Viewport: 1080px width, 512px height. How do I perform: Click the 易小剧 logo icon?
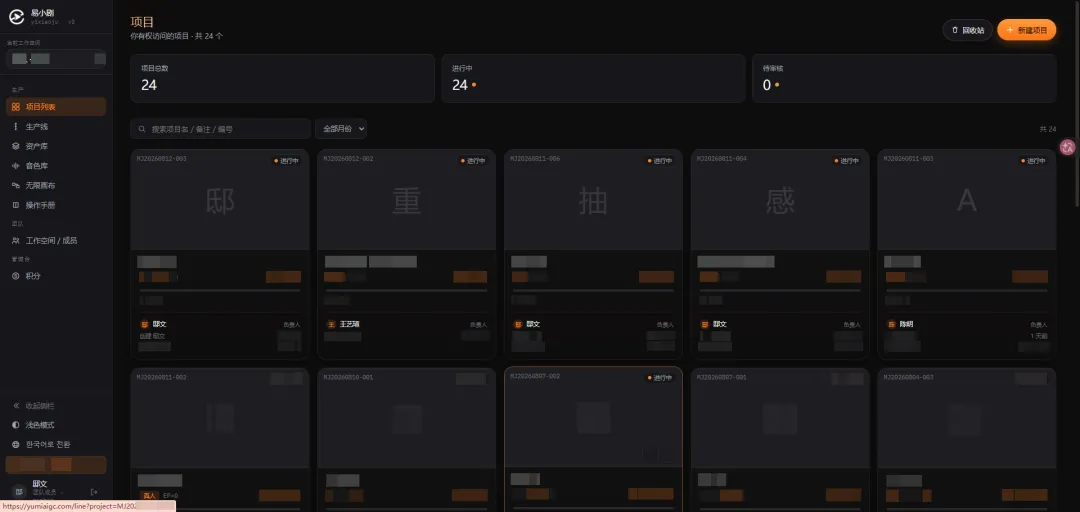[16, 17]
